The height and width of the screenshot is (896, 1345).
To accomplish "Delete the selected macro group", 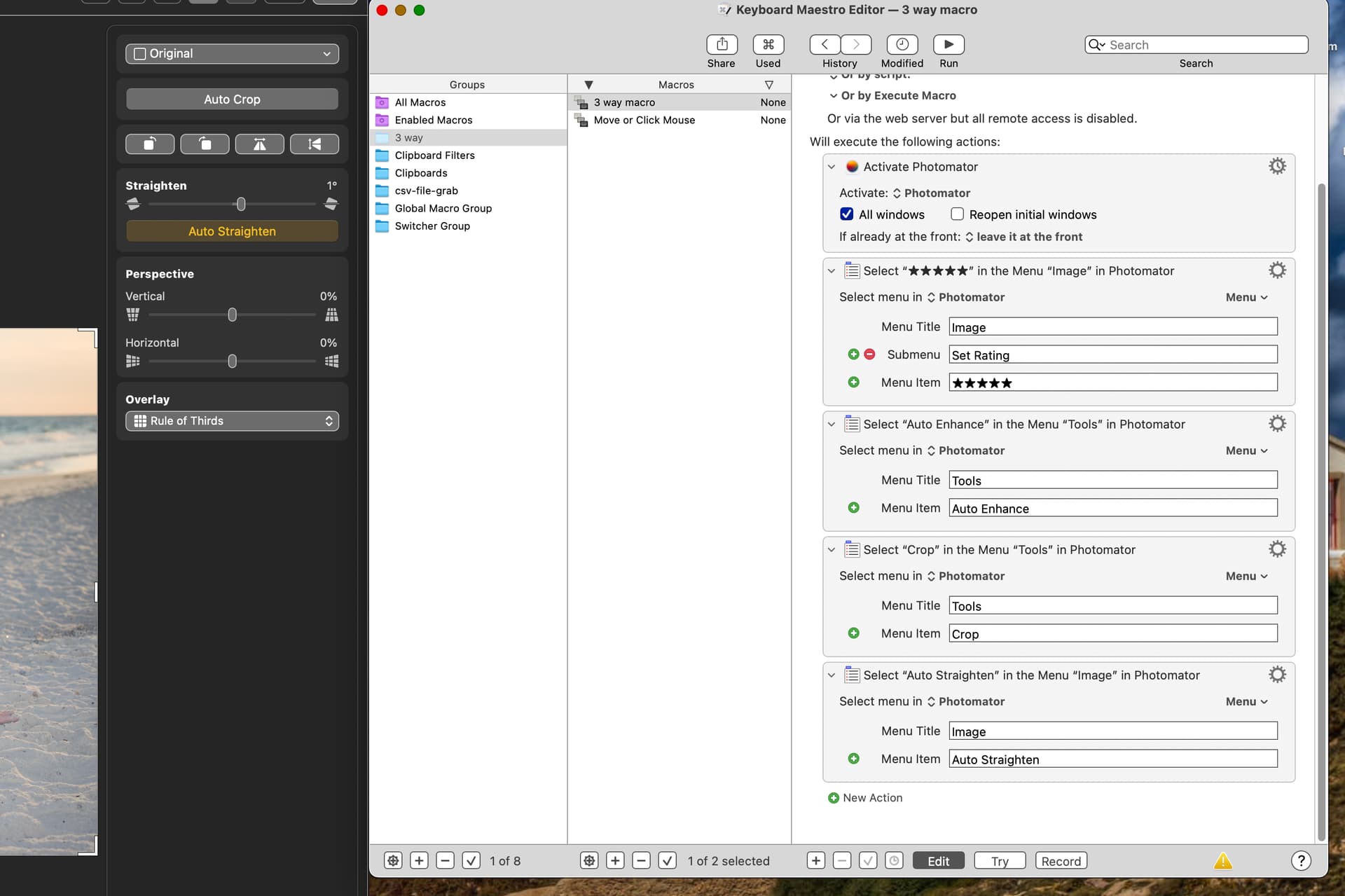I will pos(445,861).
